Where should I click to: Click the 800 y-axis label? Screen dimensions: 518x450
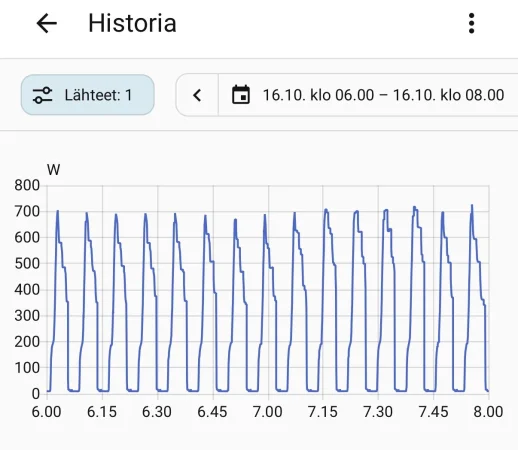[x=27, y=185]
